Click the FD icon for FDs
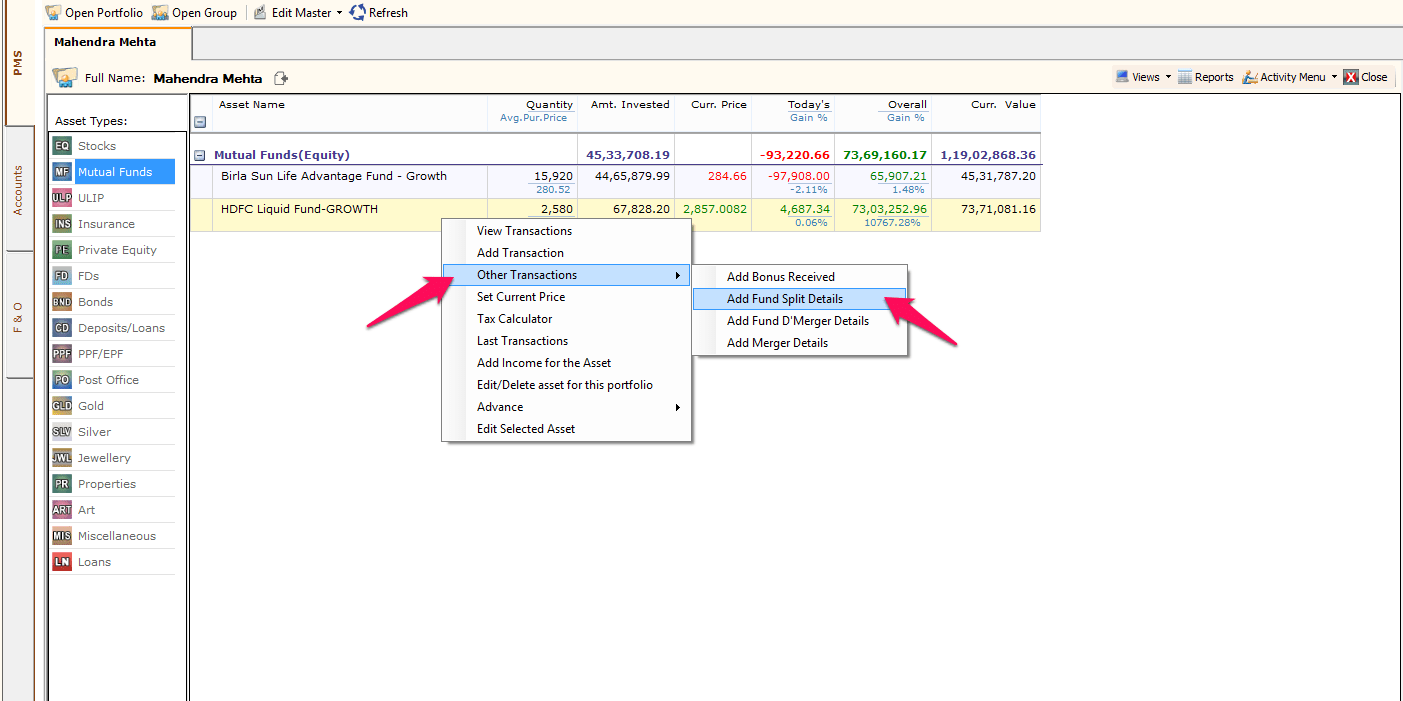This screenshot has height=701, width=1403. (x=62, y=276)
